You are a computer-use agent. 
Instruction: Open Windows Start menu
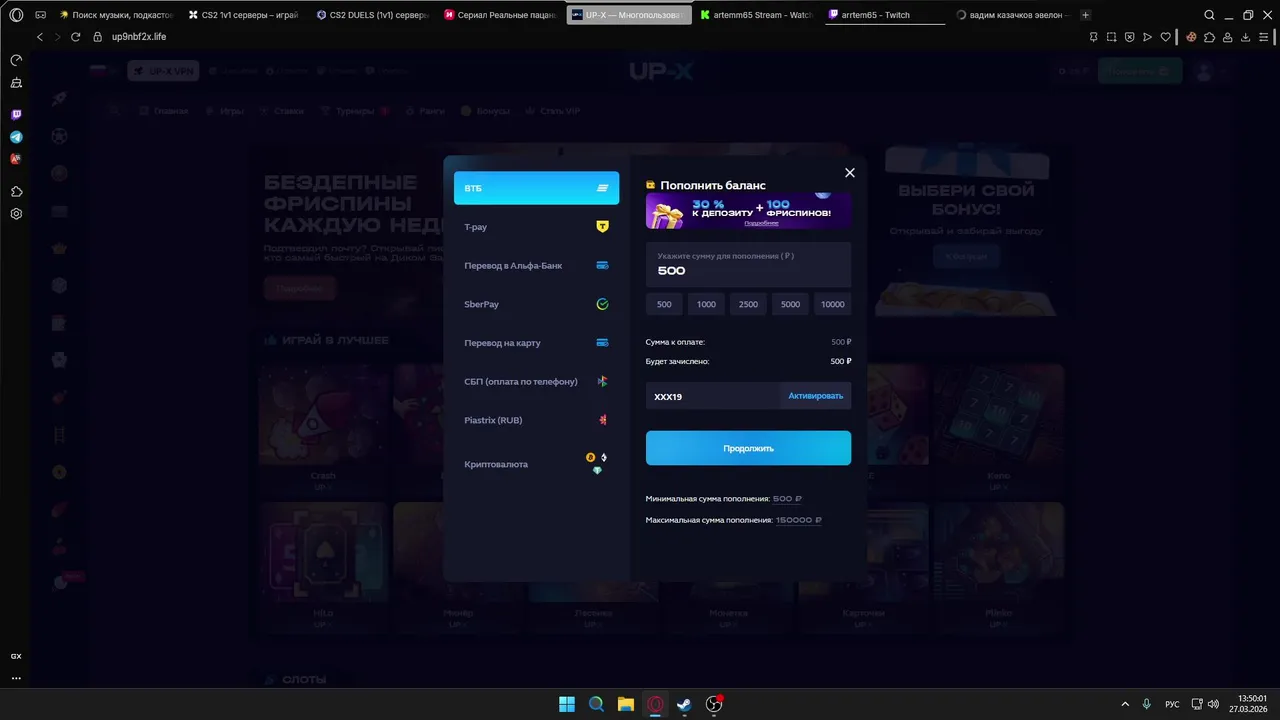click(567, 704)
